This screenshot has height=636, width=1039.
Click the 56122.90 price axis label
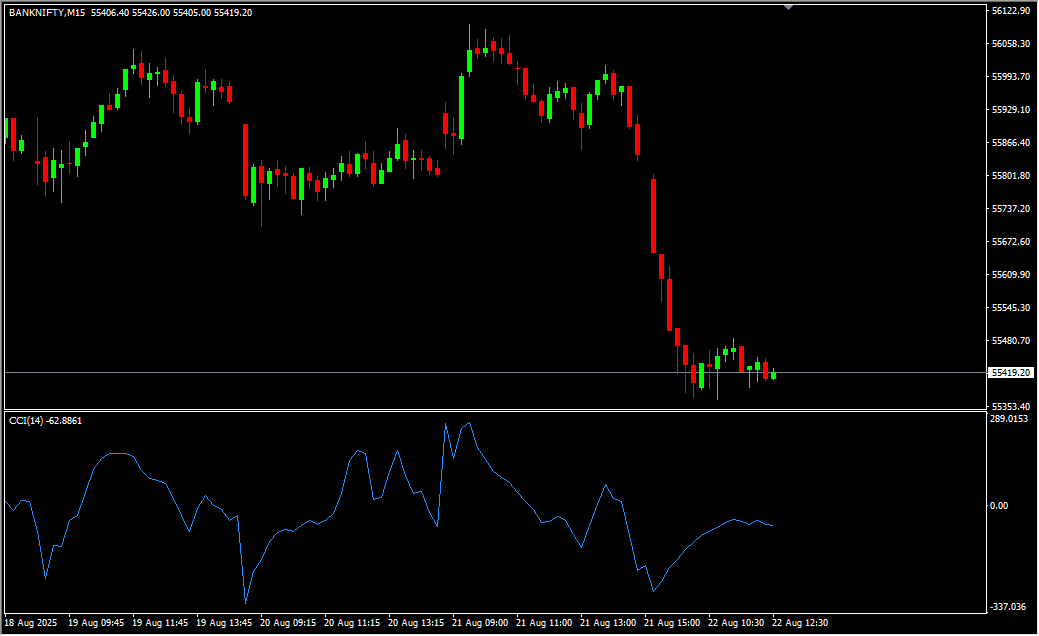pos(1010,11)
